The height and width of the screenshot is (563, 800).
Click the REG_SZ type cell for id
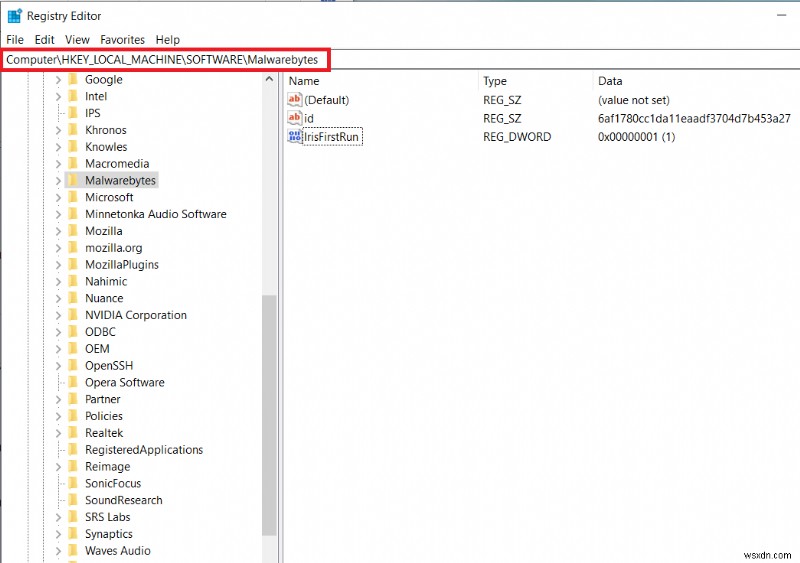pyautogui.click(x=502, y=118)
